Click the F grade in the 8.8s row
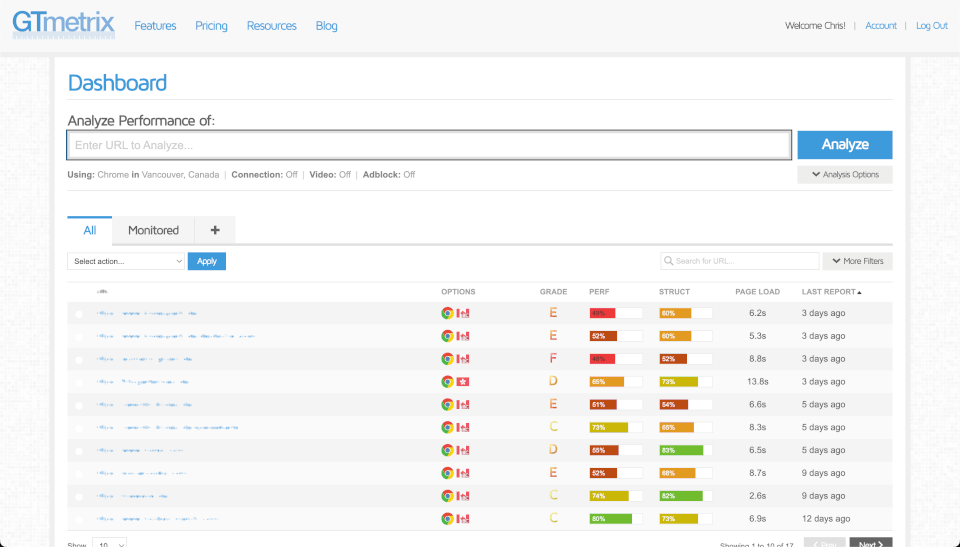 click(553, 358)
